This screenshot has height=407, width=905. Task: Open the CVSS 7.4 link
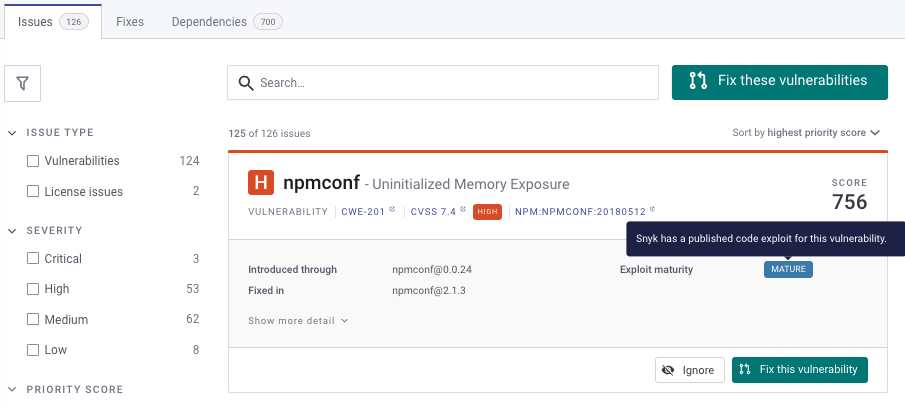click(433, 212)
